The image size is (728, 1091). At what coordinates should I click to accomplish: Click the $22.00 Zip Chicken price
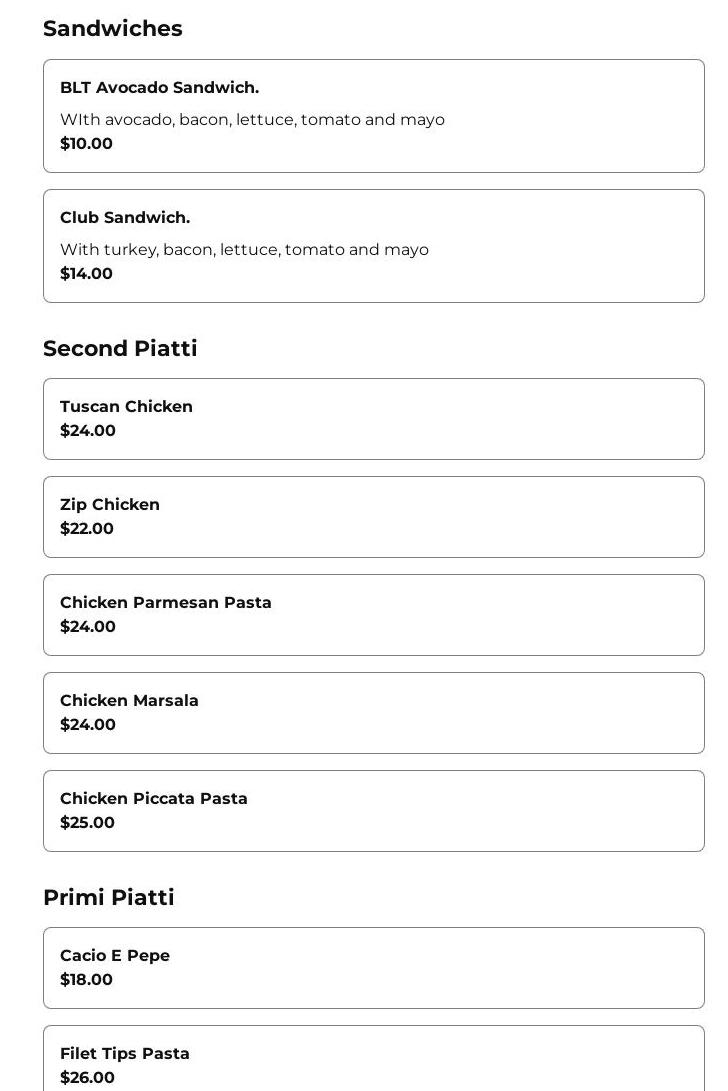tap(87, 528)
